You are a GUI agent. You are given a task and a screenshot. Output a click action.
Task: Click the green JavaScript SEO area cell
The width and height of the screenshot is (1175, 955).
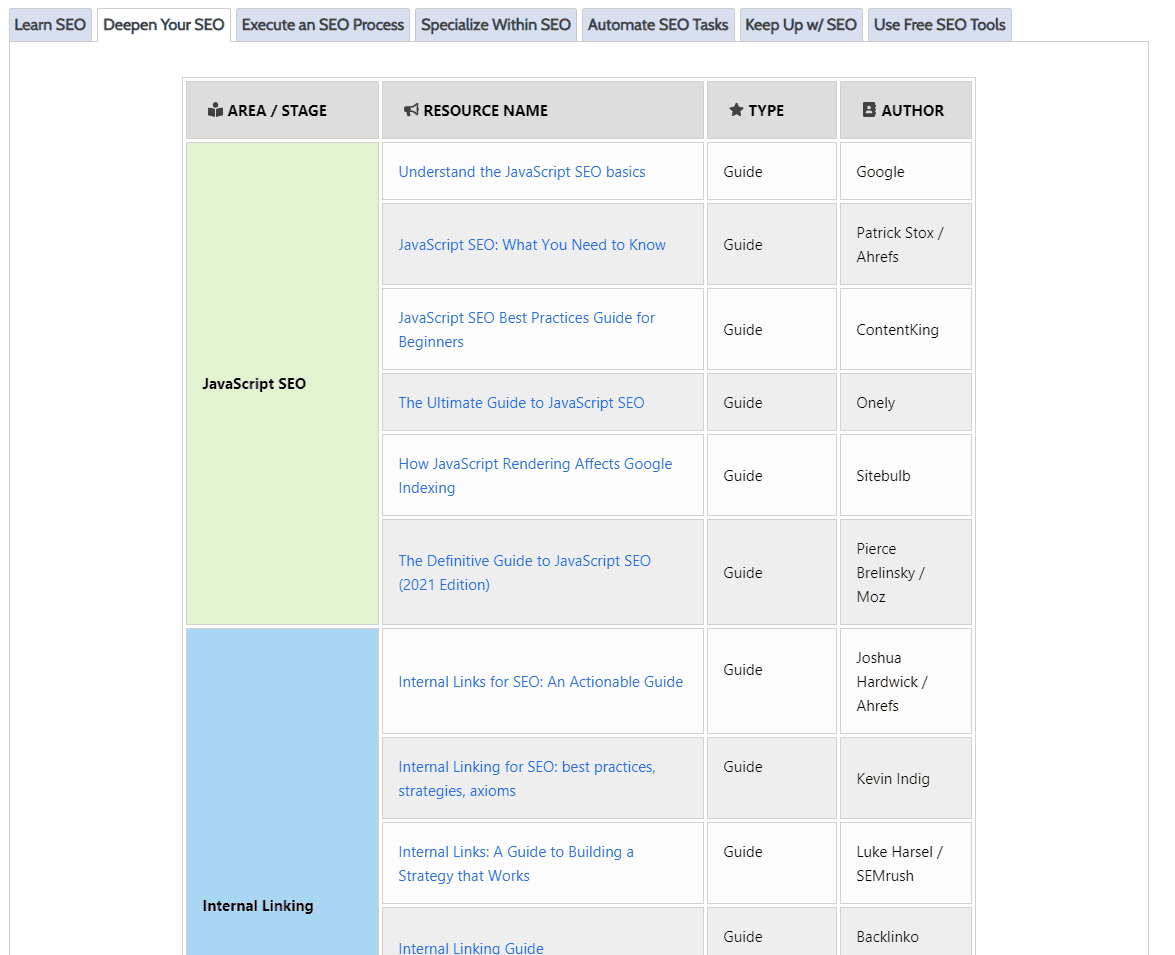point(282,300)
